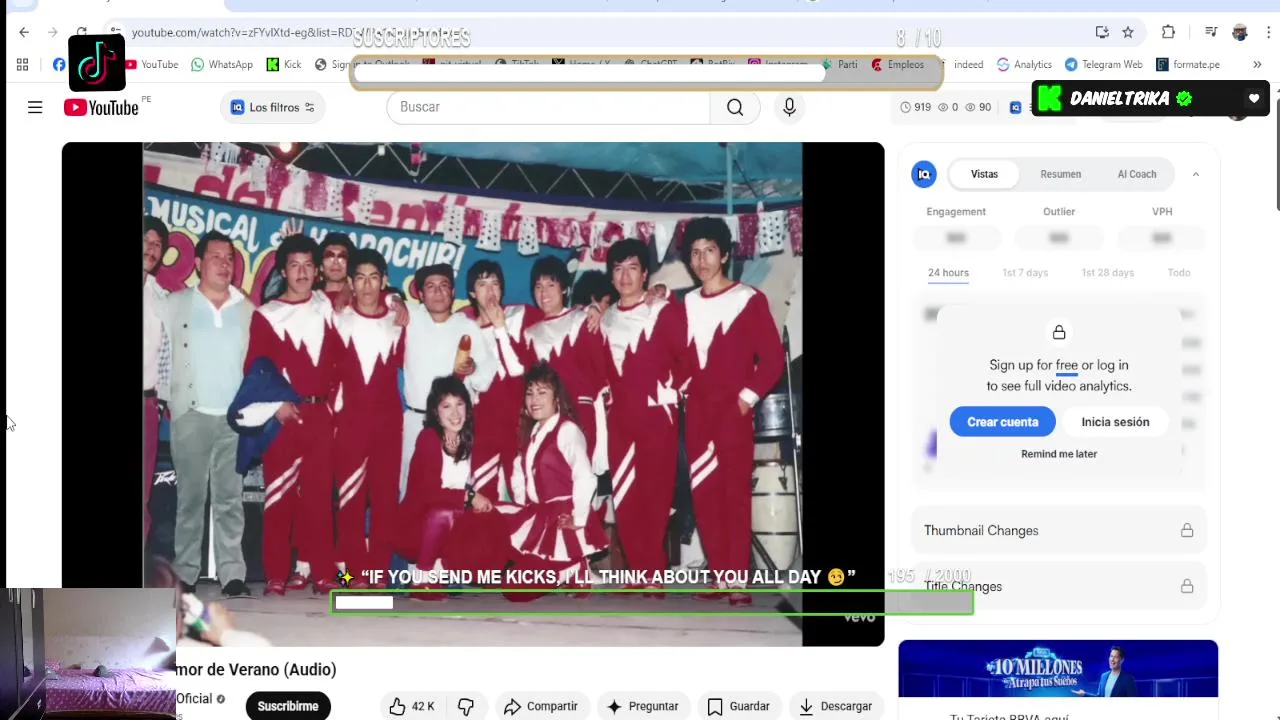Open the locked Thumbnail Changes section

(1059, 531)
